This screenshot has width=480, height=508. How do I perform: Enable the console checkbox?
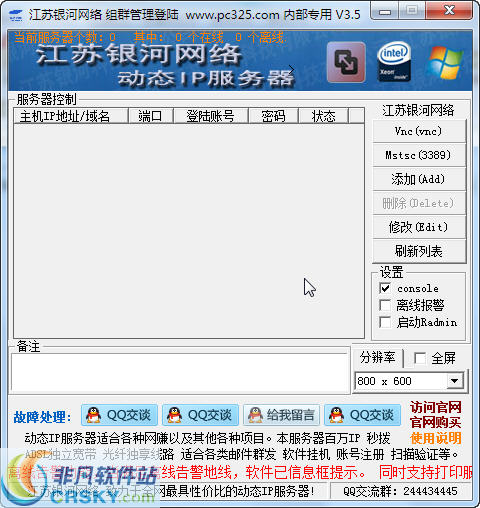(x=385, y=288)
